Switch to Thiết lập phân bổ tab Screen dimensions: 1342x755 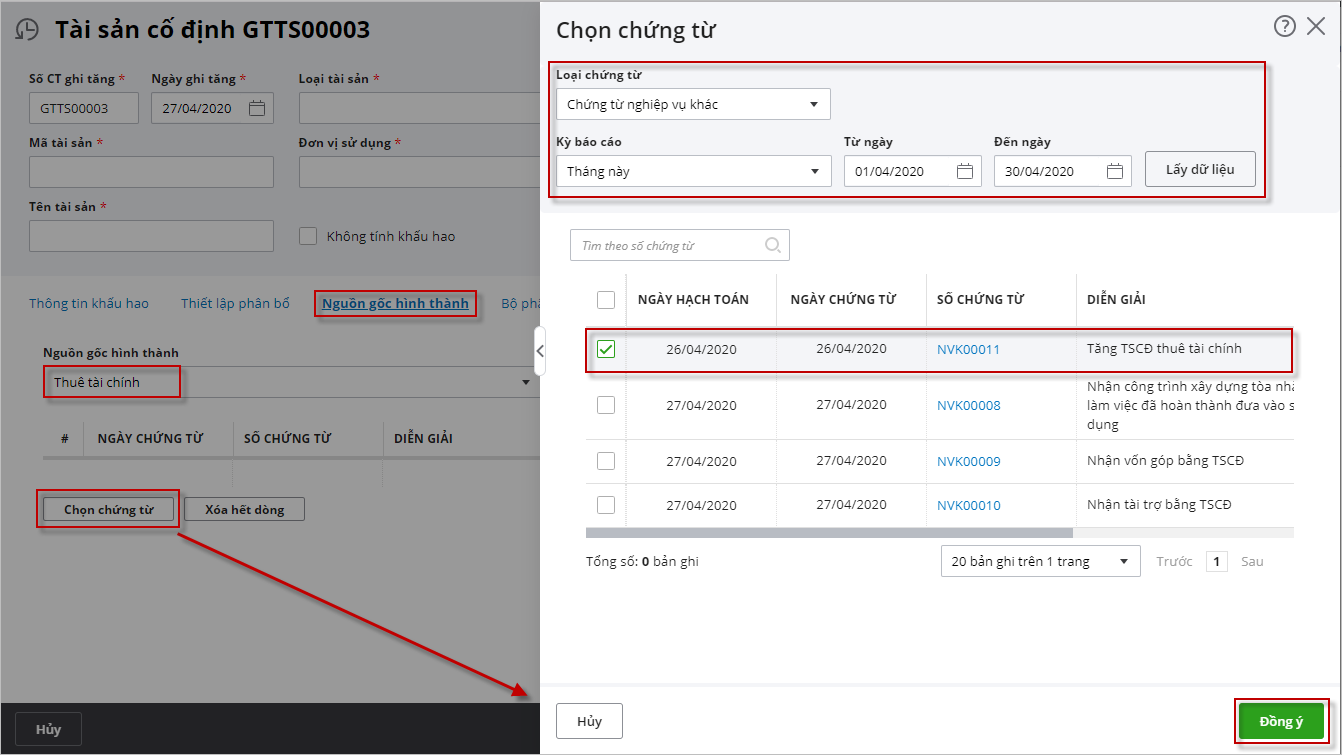coord(235,303)
